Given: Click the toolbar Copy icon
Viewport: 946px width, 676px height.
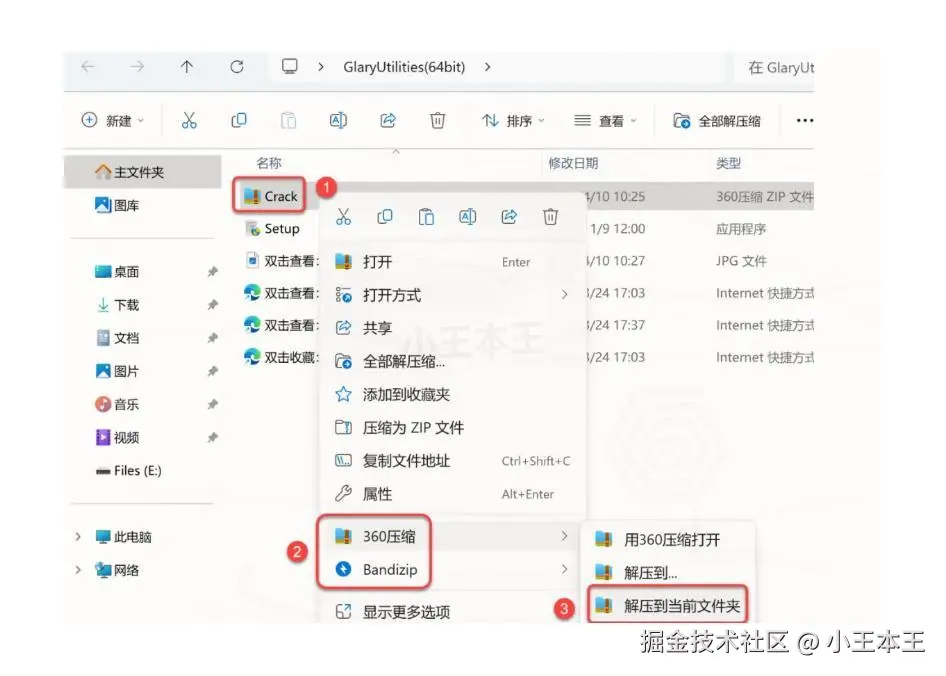Looking at the screenshot, I should (x=239, y=121).
